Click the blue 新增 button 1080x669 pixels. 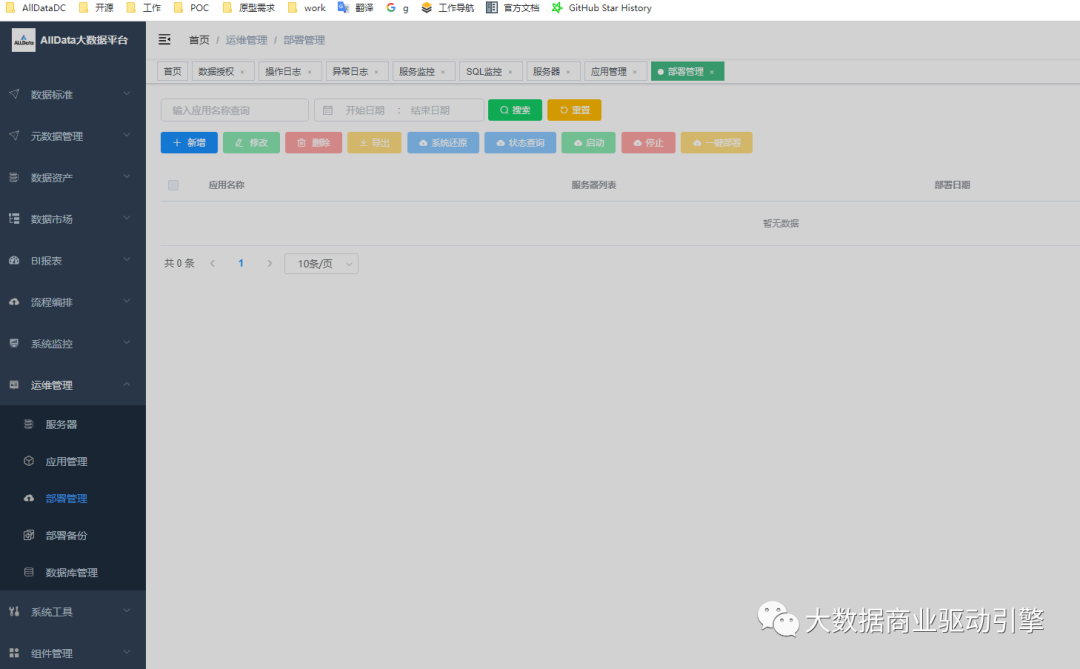pos(189,143)
